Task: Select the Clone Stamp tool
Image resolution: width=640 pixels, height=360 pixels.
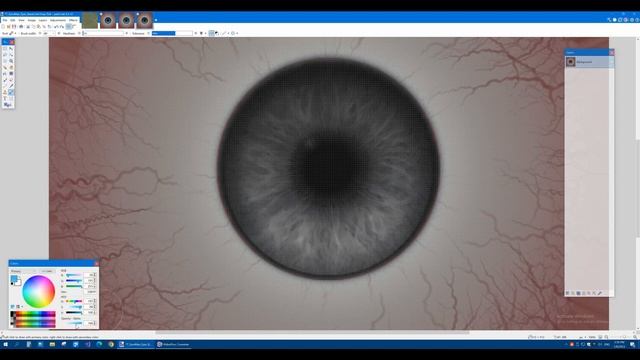Action: click(5, 92)
